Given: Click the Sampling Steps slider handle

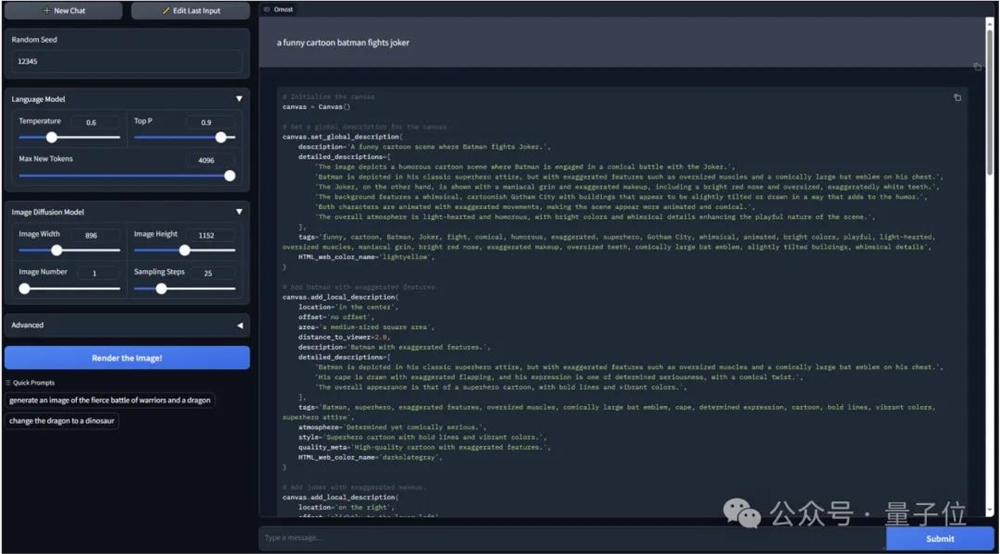Looking at the screenshot, I should pyautogui.click(x=161, y=289).
